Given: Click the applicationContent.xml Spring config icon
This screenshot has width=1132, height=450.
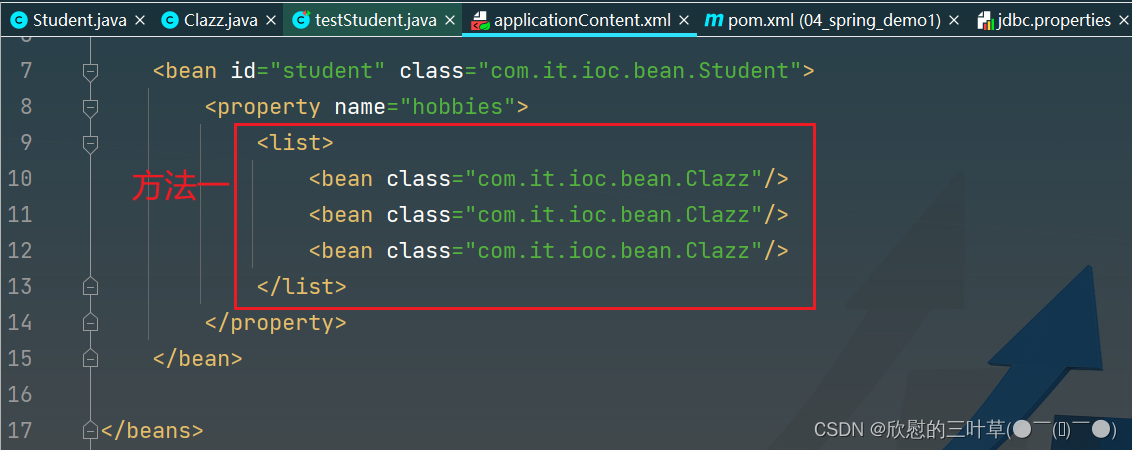Looking at the screenshot, I should (480, 20).
